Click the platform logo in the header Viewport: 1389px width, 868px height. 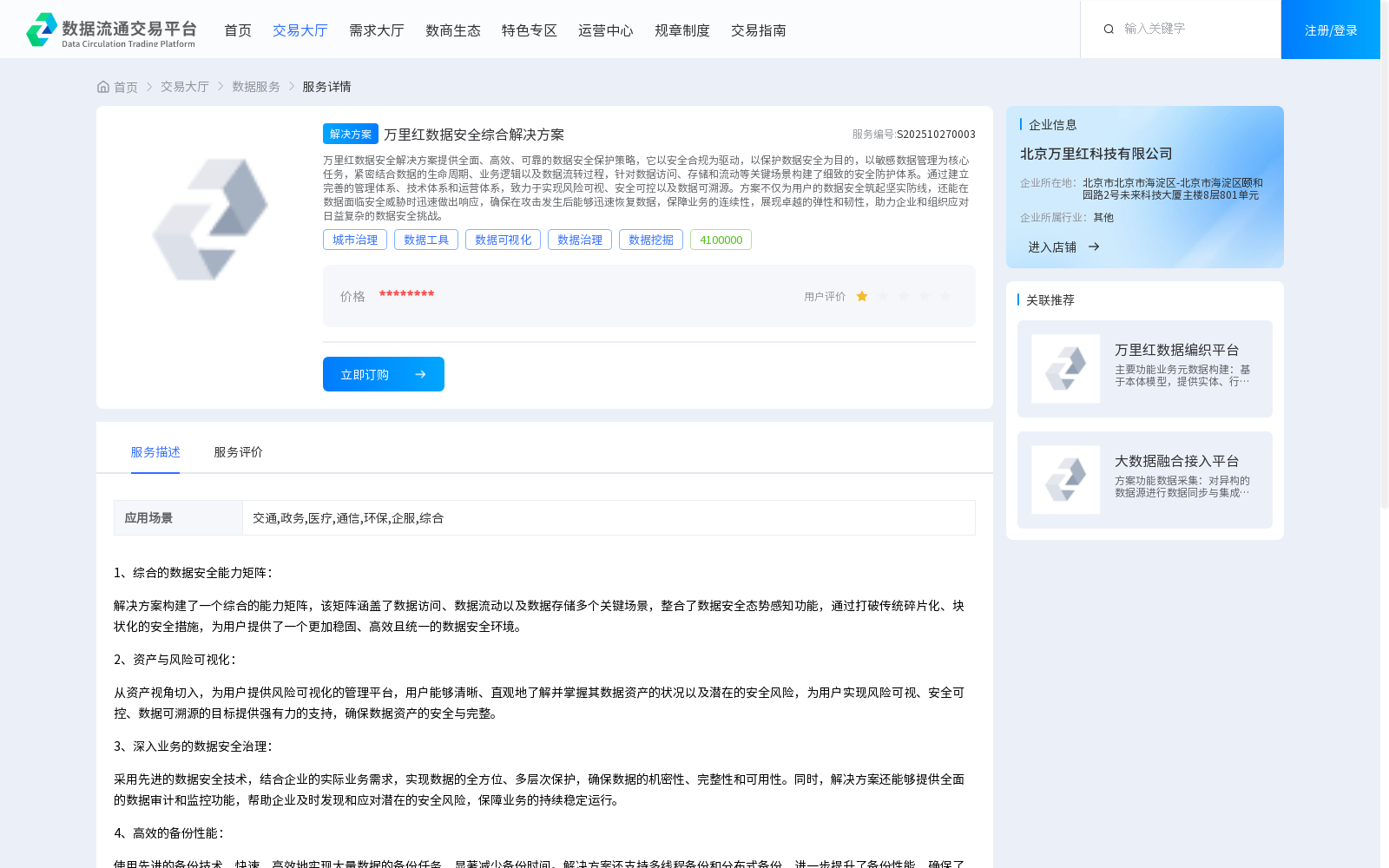(111, 30)
